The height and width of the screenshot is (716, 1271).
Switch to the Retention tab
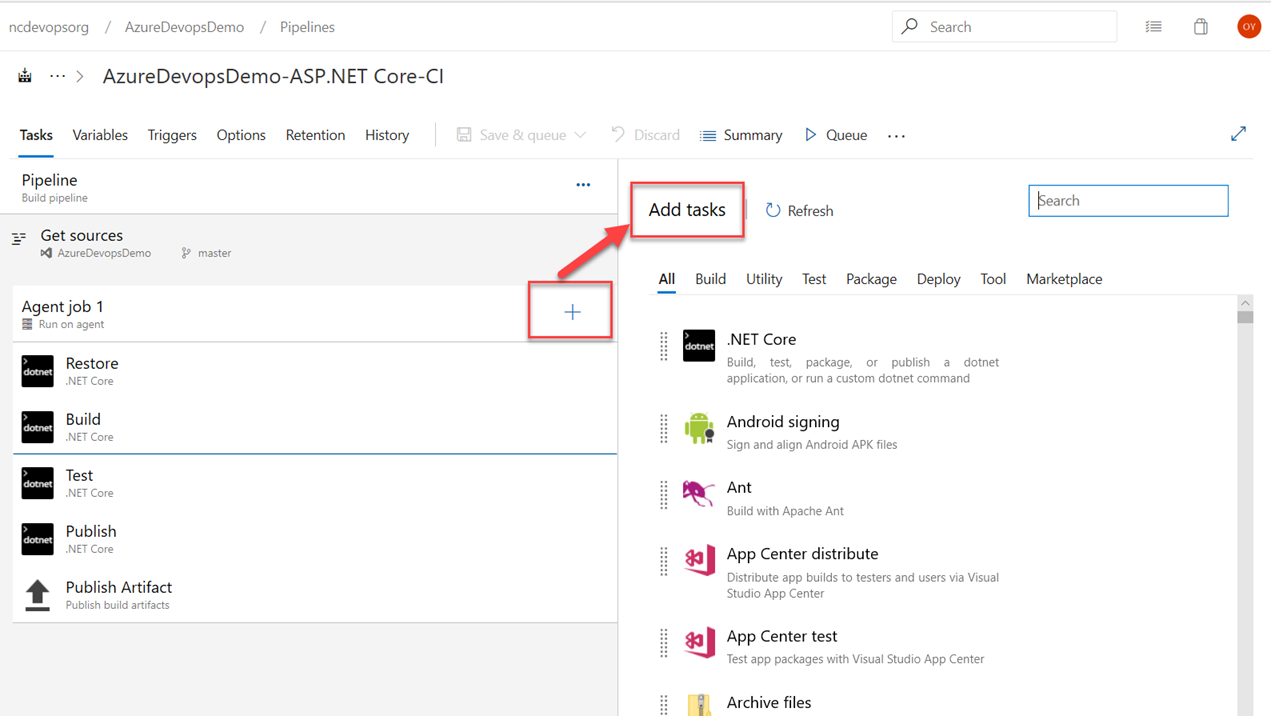click(315, 135)
